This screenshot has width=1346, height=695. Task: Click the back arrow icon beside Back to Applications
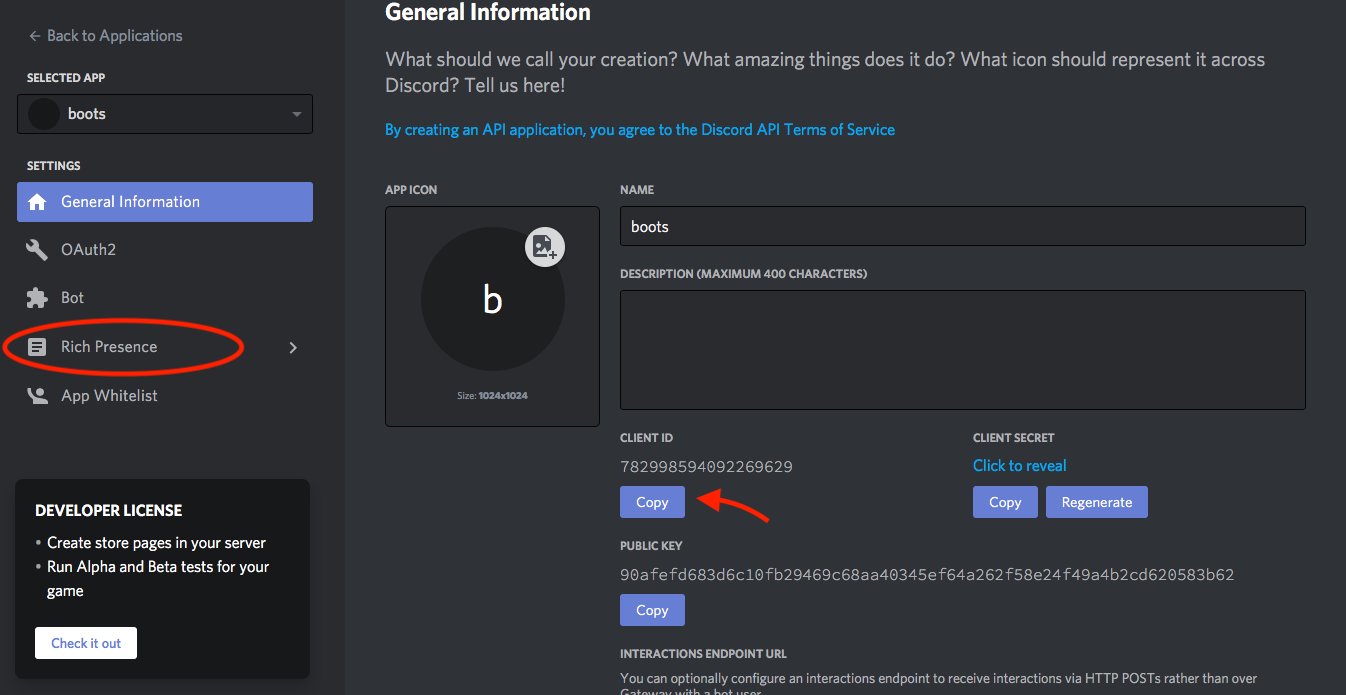[x=35, y=36]
